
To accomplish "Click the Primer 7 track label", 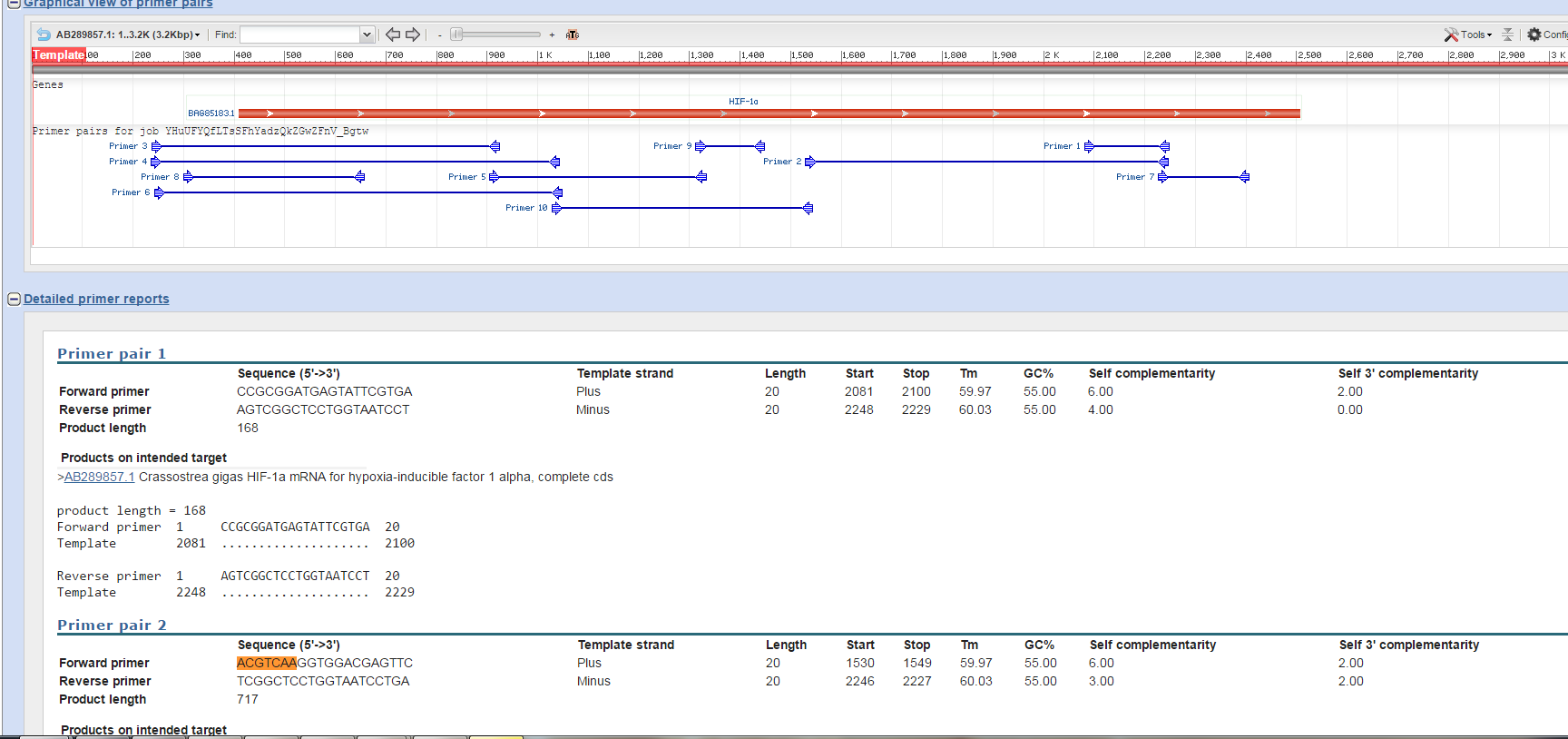I will 1135,177.
